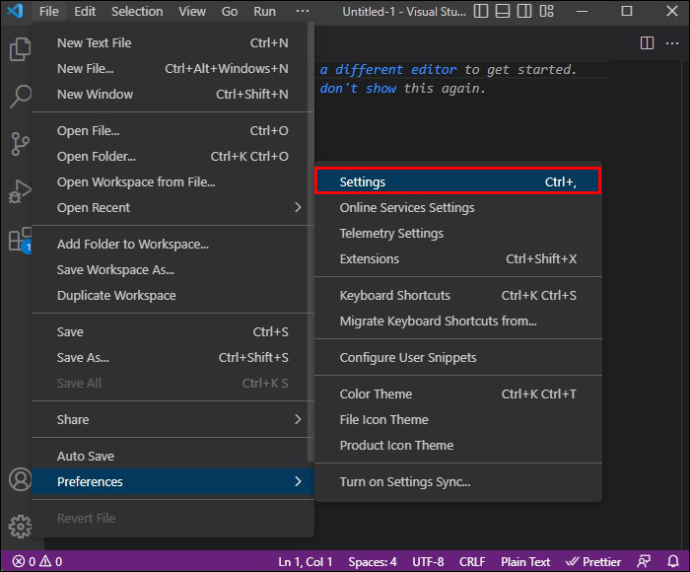Image resolution: width=690 pixels, height=572 pixels.
Task: Choose File Icon Theme
Action: (458, 419)
